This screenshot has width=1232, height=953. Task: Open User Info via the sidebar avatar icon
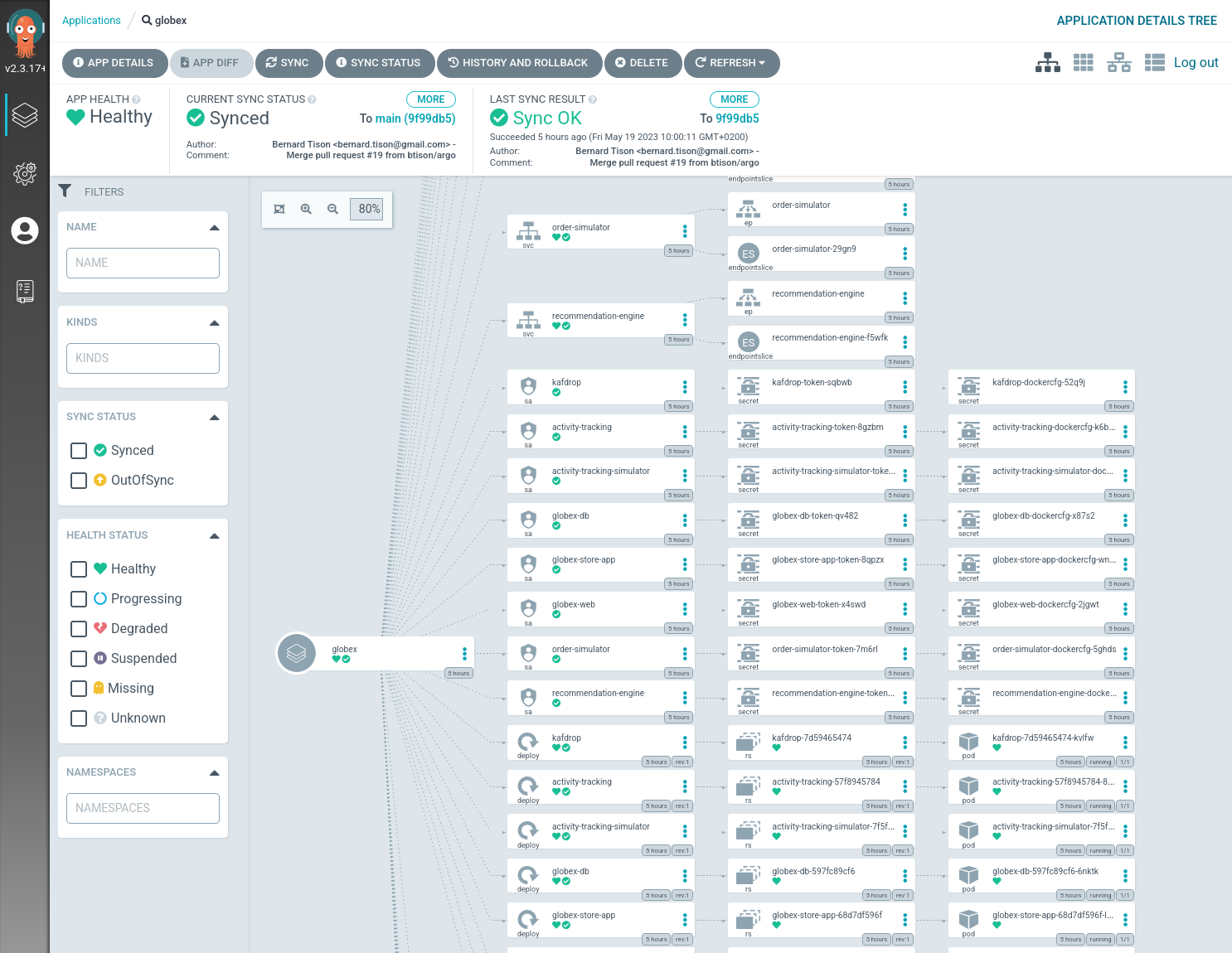click(x=25, y=230)
